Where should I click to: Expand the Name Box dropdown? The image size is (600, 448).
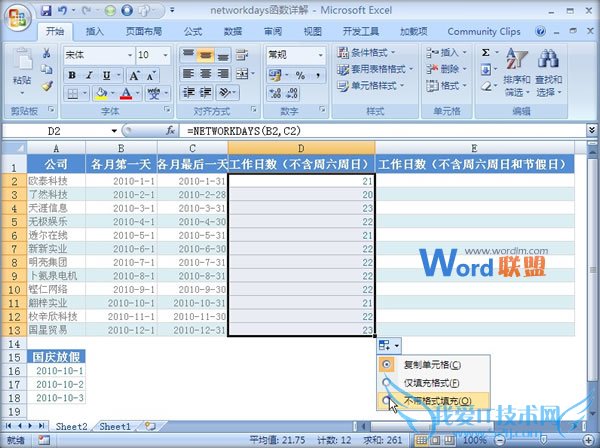114,131
